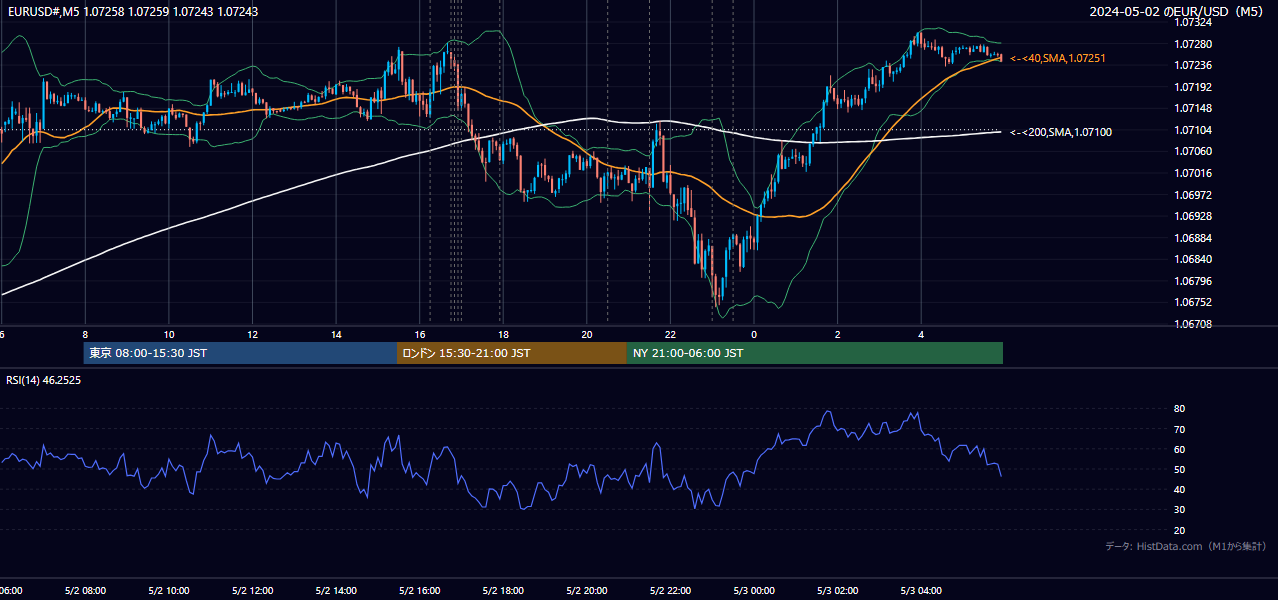Click price scale value 1.06796
Image resolution: width=1278 pixels, height=600 pixels.
1194,281
